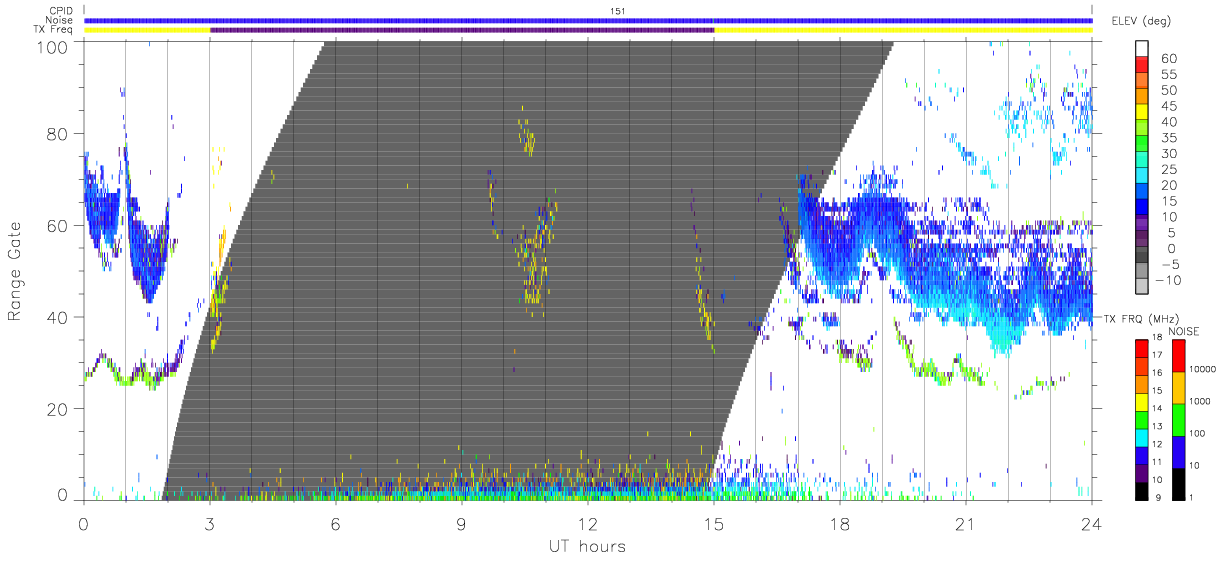Click the '40' tick on Range Gate axis
1228x567 pixels.
[x=58, y=317]
